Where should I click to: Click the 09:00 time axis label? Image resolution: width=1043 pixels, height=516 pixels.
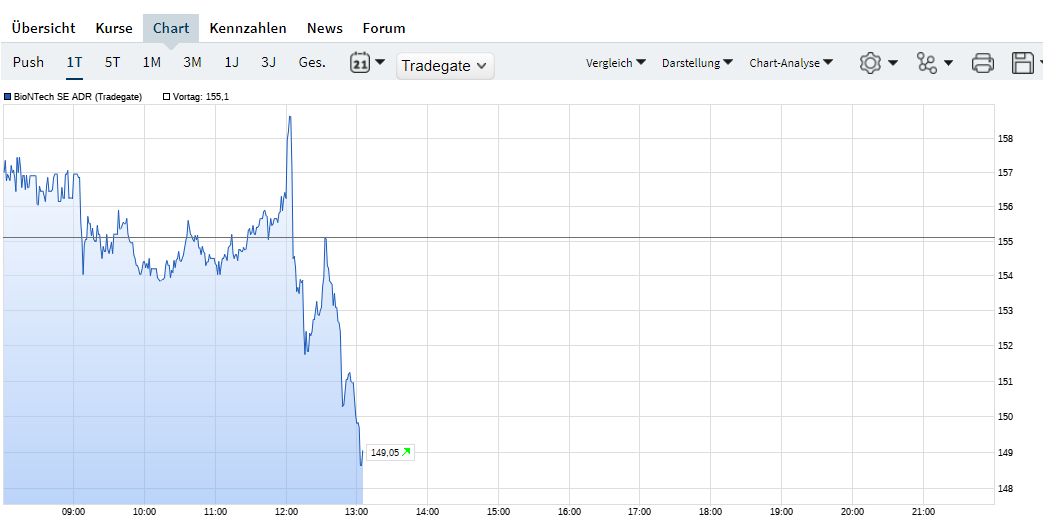click(73, 511)
